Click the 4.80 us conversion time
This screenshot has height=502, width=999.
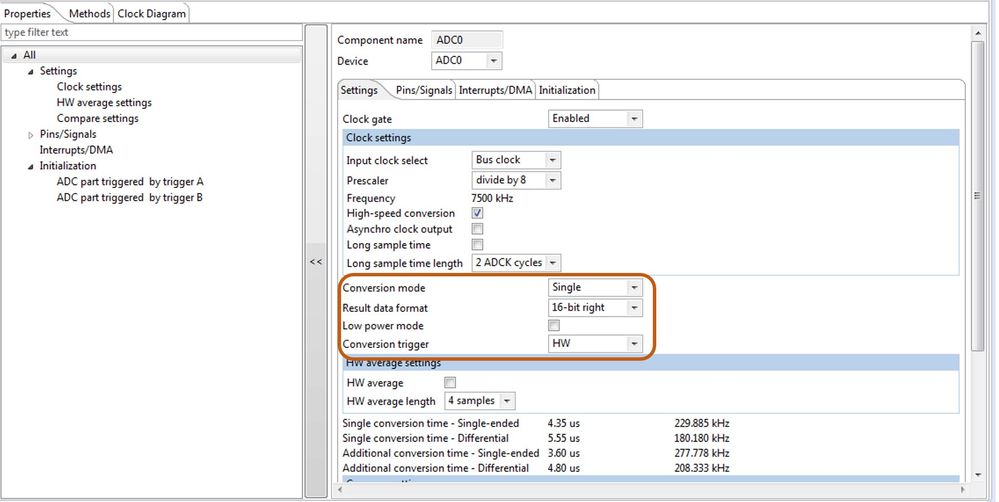coord(563,468)
